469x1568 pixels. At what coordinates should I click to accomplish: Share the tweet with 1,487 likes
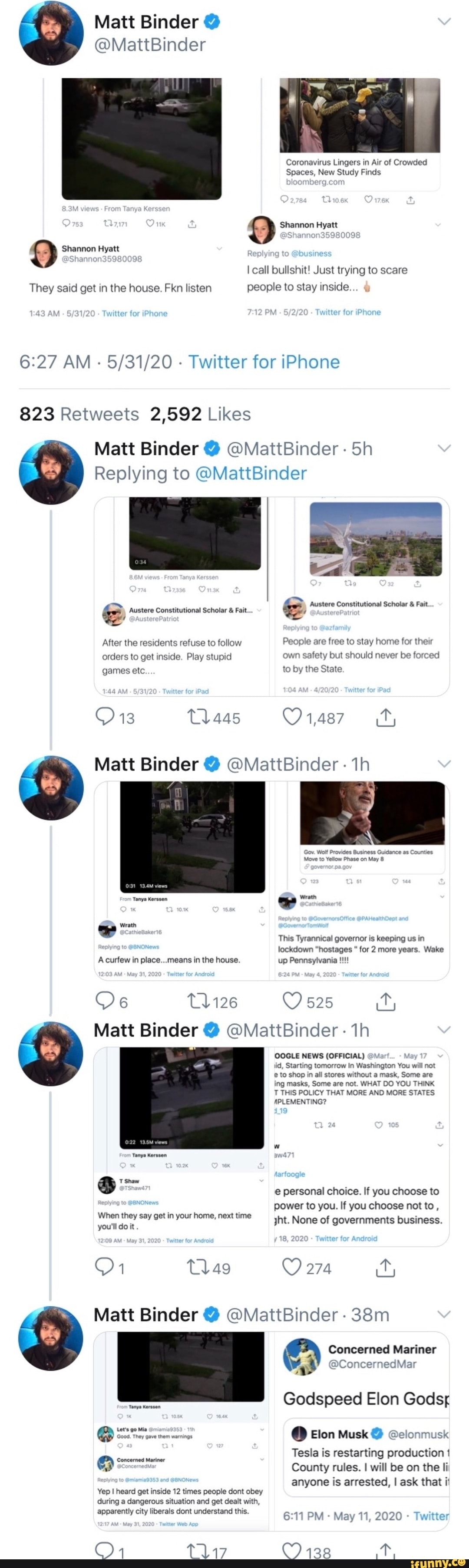(386, 718)
